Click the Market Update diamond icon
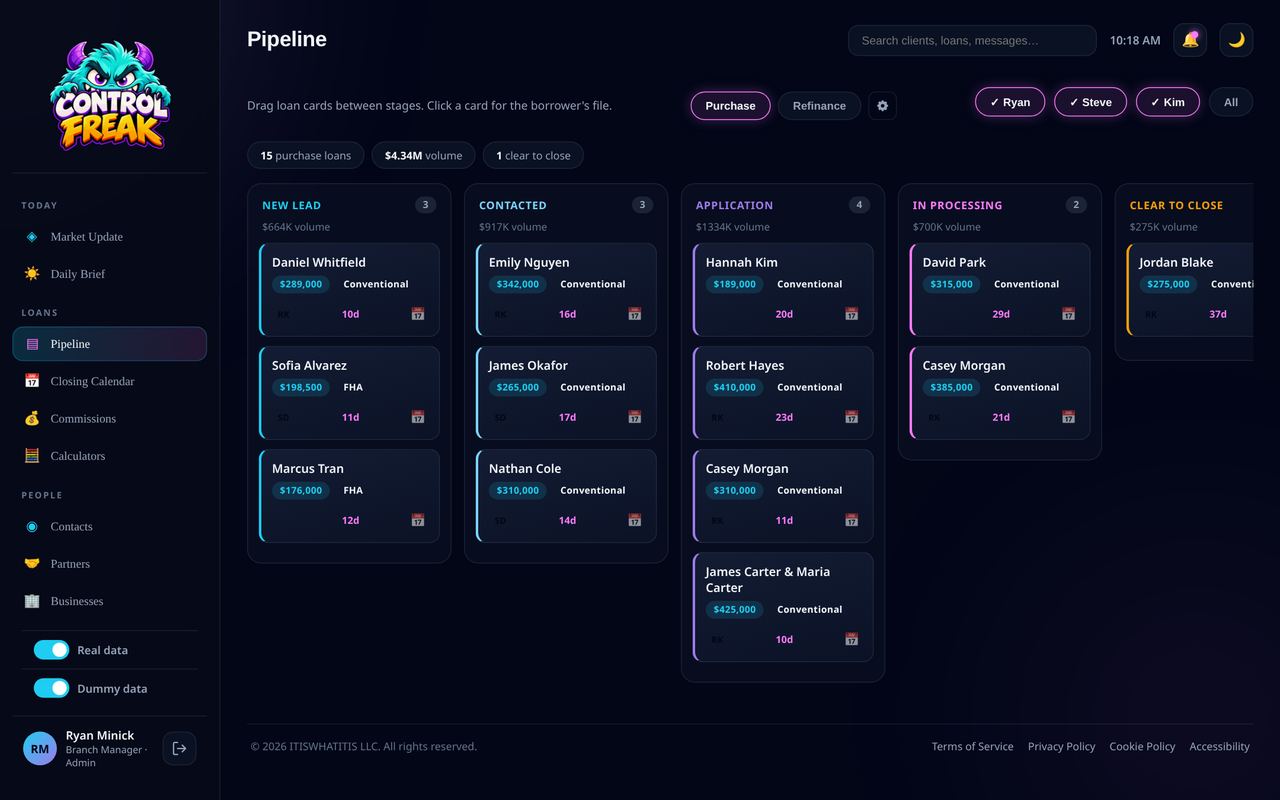The height and width of the screenshot is (800, 1280). tap(32, 237)
